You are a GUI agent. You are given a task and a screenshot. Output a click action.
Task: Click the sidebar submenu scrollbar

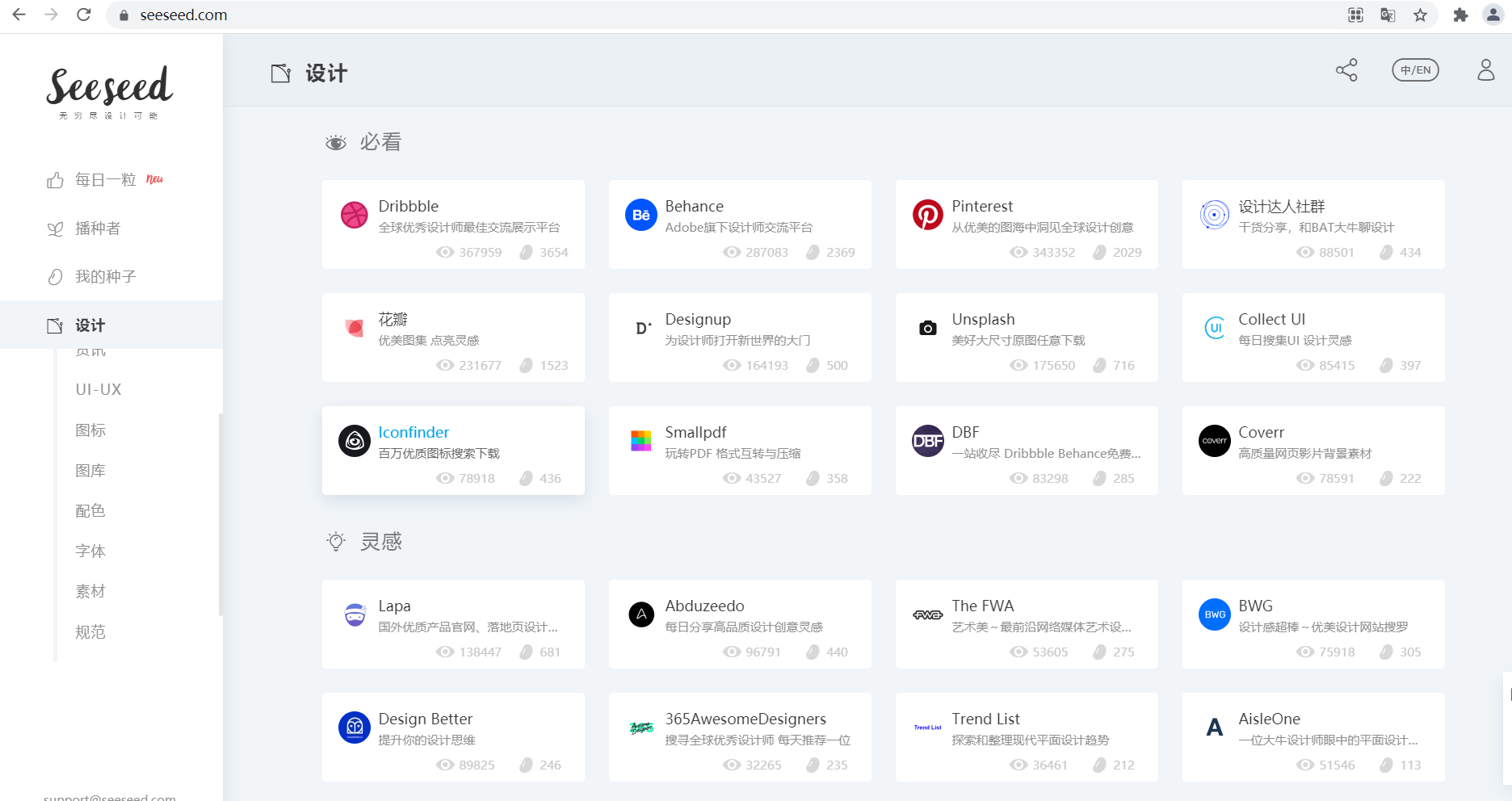220,514
